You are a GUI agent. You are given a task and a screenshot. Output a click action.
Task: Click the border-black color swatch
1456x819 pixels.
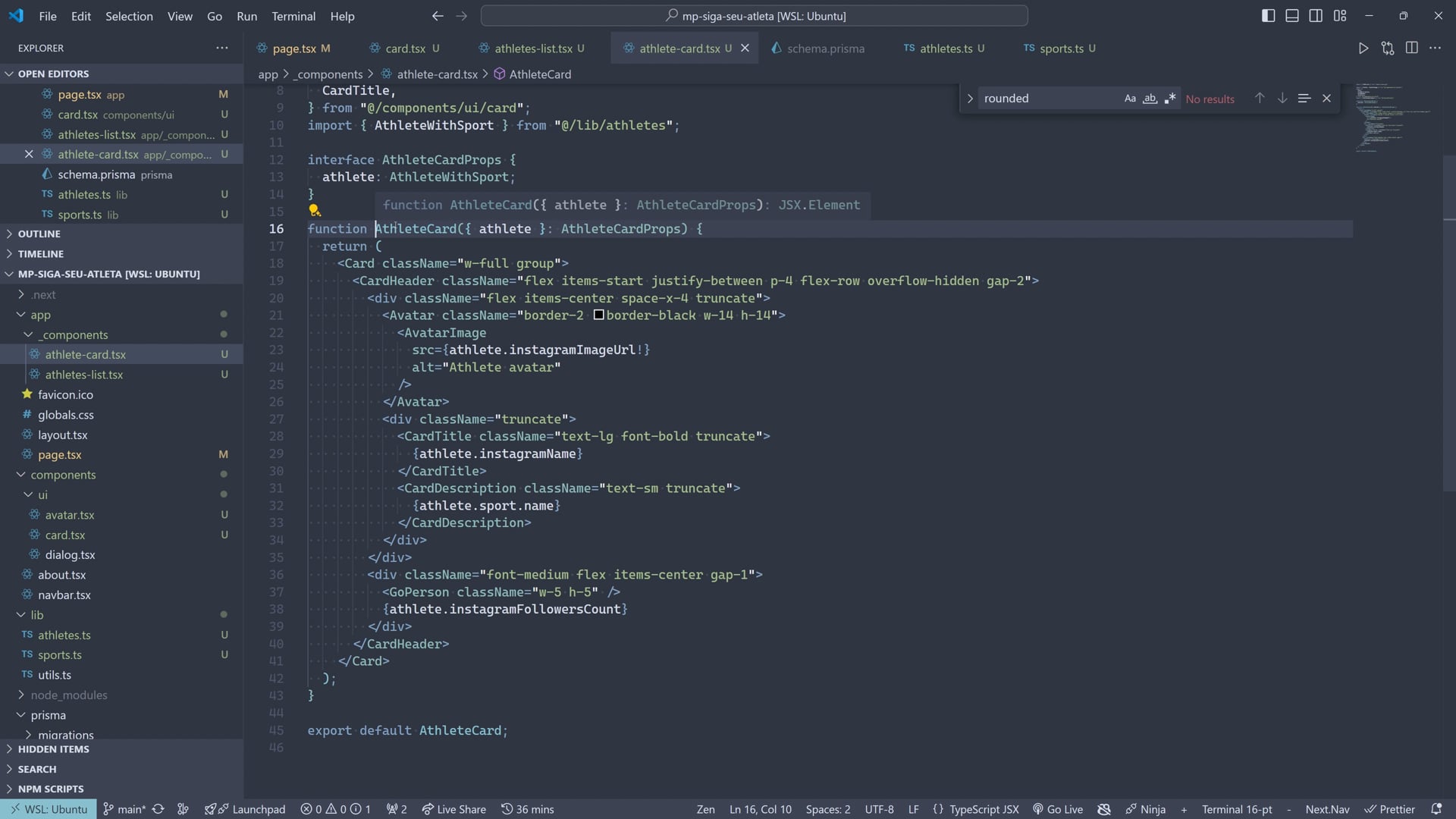point(598,315)
